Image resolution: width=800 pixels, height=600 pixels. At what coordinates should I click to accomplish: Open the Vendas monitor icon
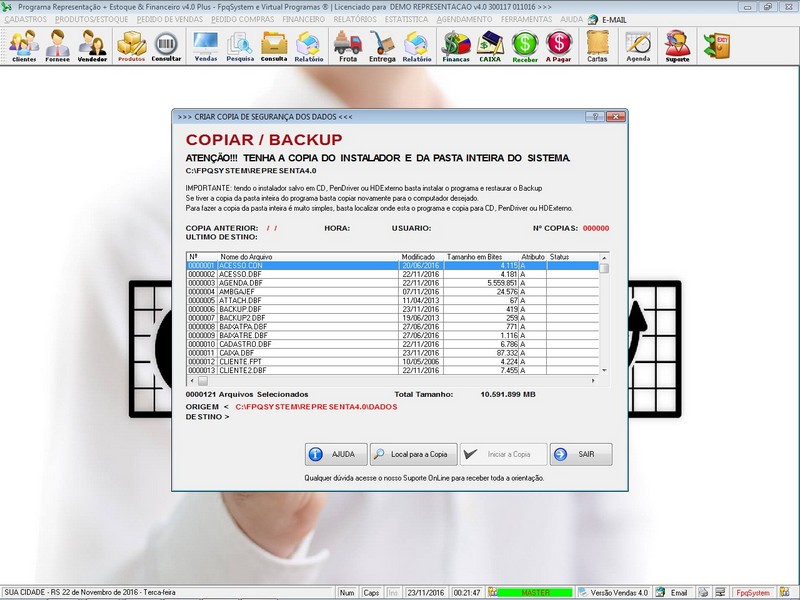click(x=206, y=46)
